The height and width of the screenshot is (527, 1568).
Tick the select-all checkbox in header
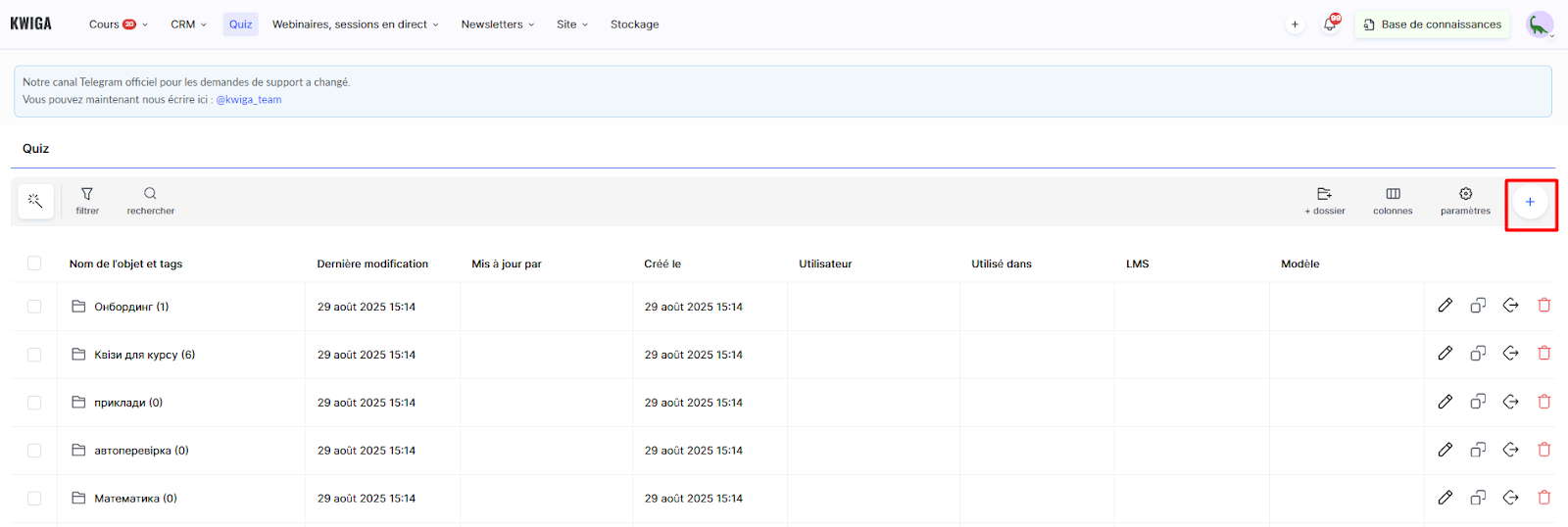[x=34, y=263]
